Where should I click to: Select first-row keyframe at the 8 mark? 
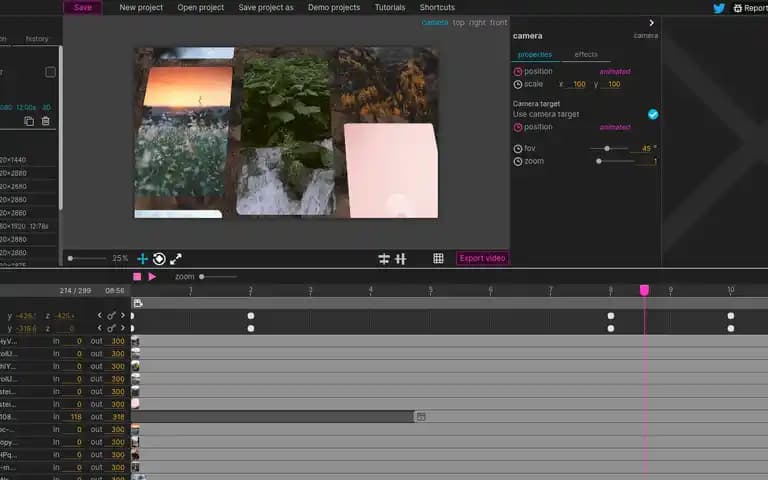click(611, 316)
